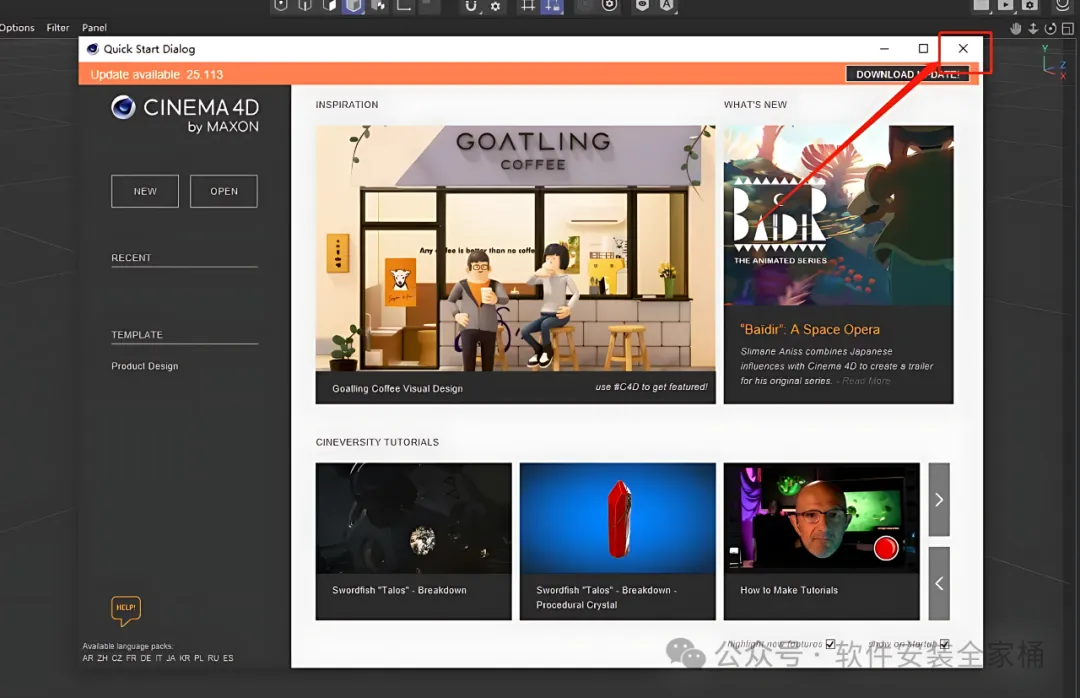Click the DOWNLOAD UPDATE button
This screenshot has height=698, width=1080.
907,74
